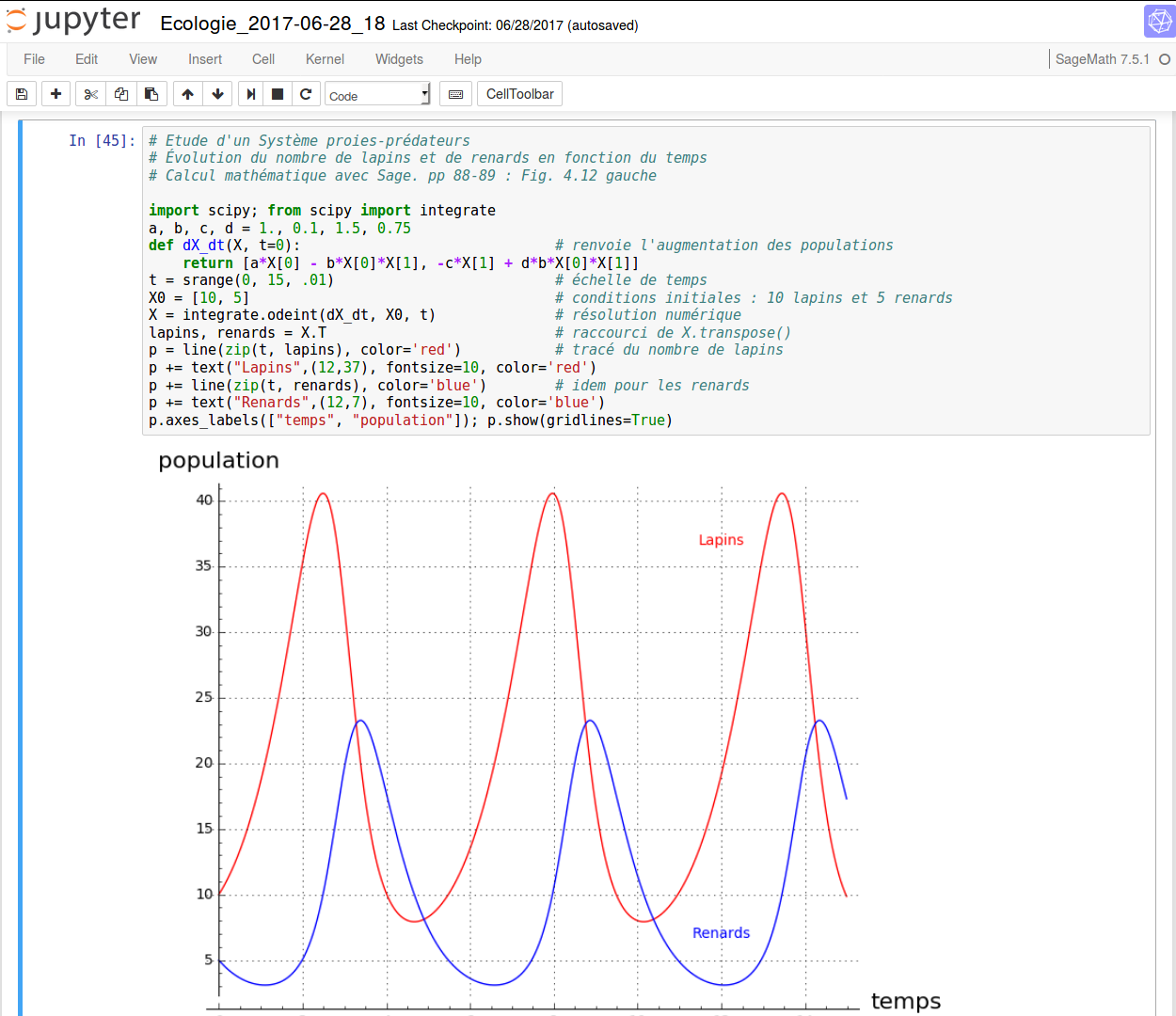Image resolution: width=1176 pixels, height=1016 pixels.
Task: Click the Jupyter logo
Action: [73, 21]
